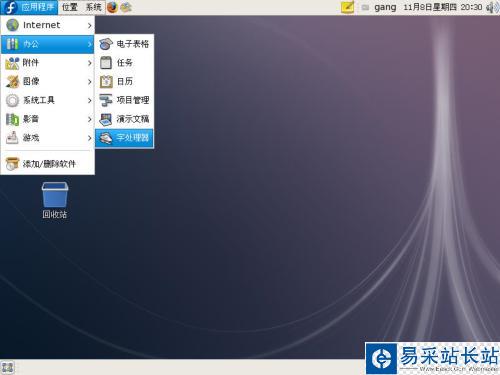Viewport: 500px width, 375px height.
Task: Select the 影音 menu label
Action: pos(31,119)
